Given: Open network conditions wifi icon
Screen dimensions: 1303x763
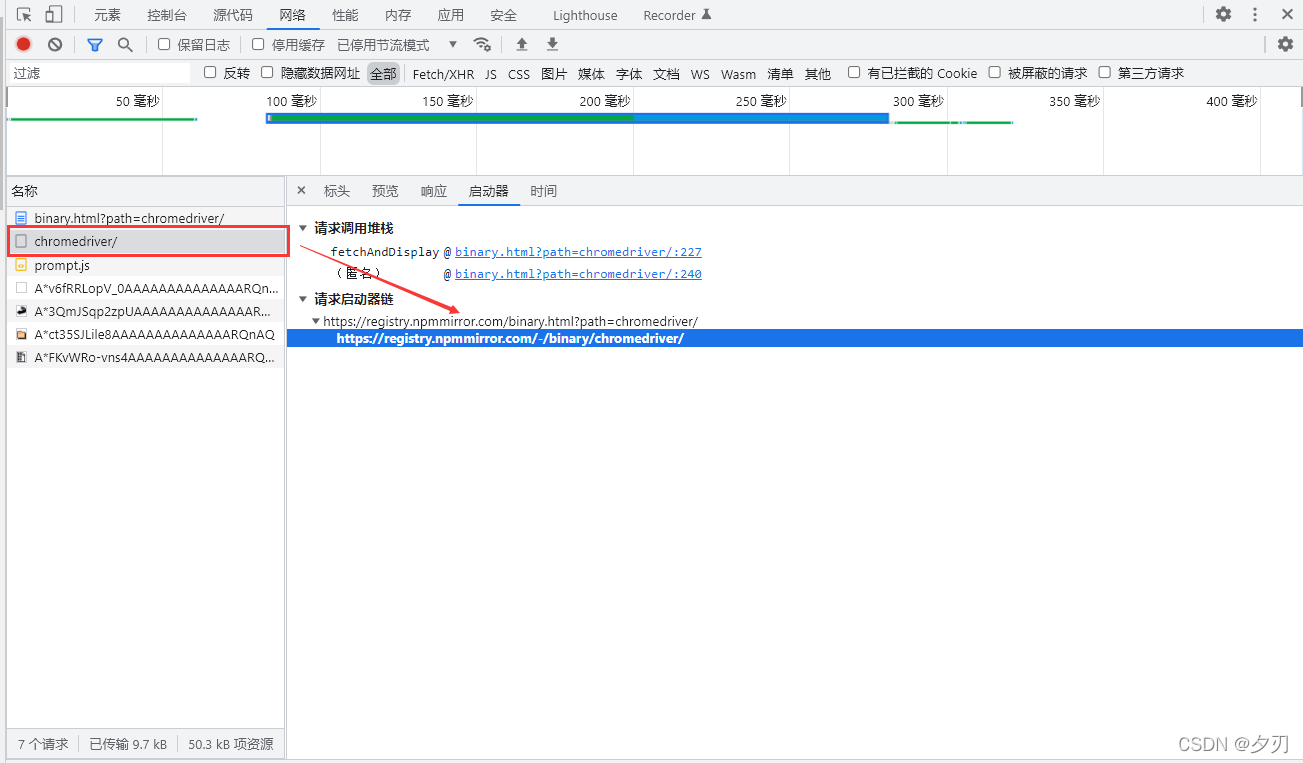Looking at the screenshot, I should pyautogui.click(x=482, y=45).
